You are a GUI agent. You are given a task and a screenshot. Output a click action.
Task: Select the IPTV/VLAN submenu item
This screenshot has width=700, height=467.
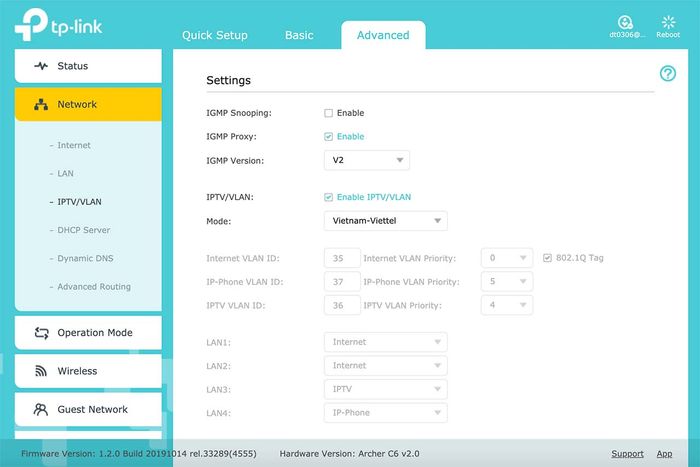(79, 202)
